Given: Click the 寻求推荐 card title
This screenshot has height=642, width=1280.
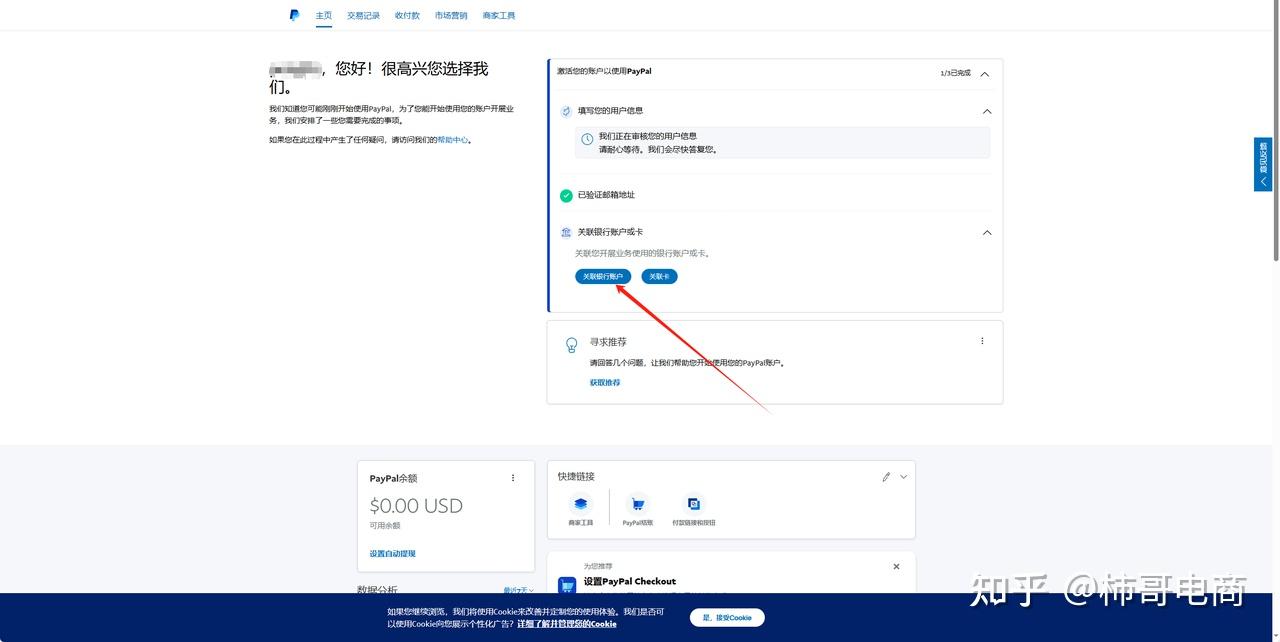Looking at the screenshot, I should click(608, 342).
